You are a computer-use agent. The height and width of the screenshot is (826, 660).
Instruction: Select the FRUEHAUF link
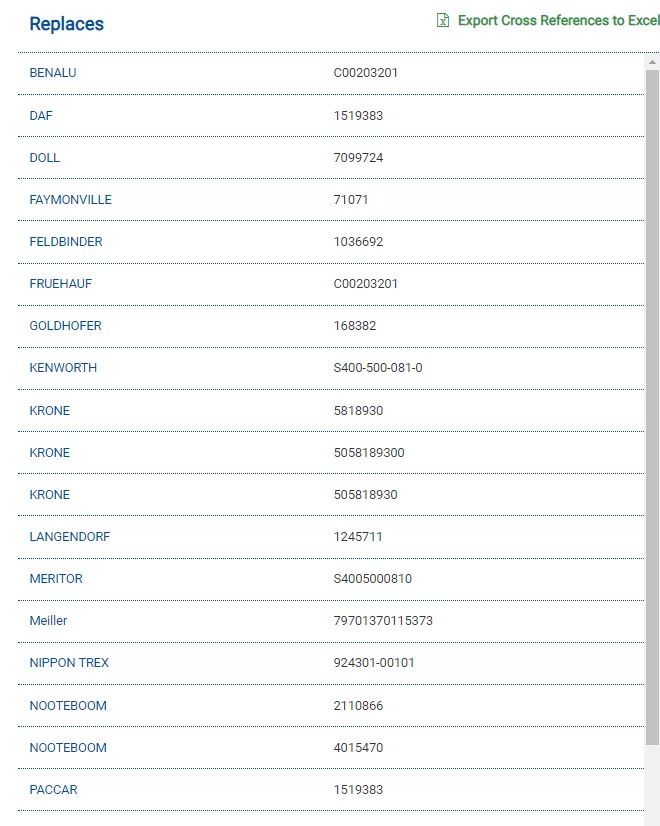point(61,284)
